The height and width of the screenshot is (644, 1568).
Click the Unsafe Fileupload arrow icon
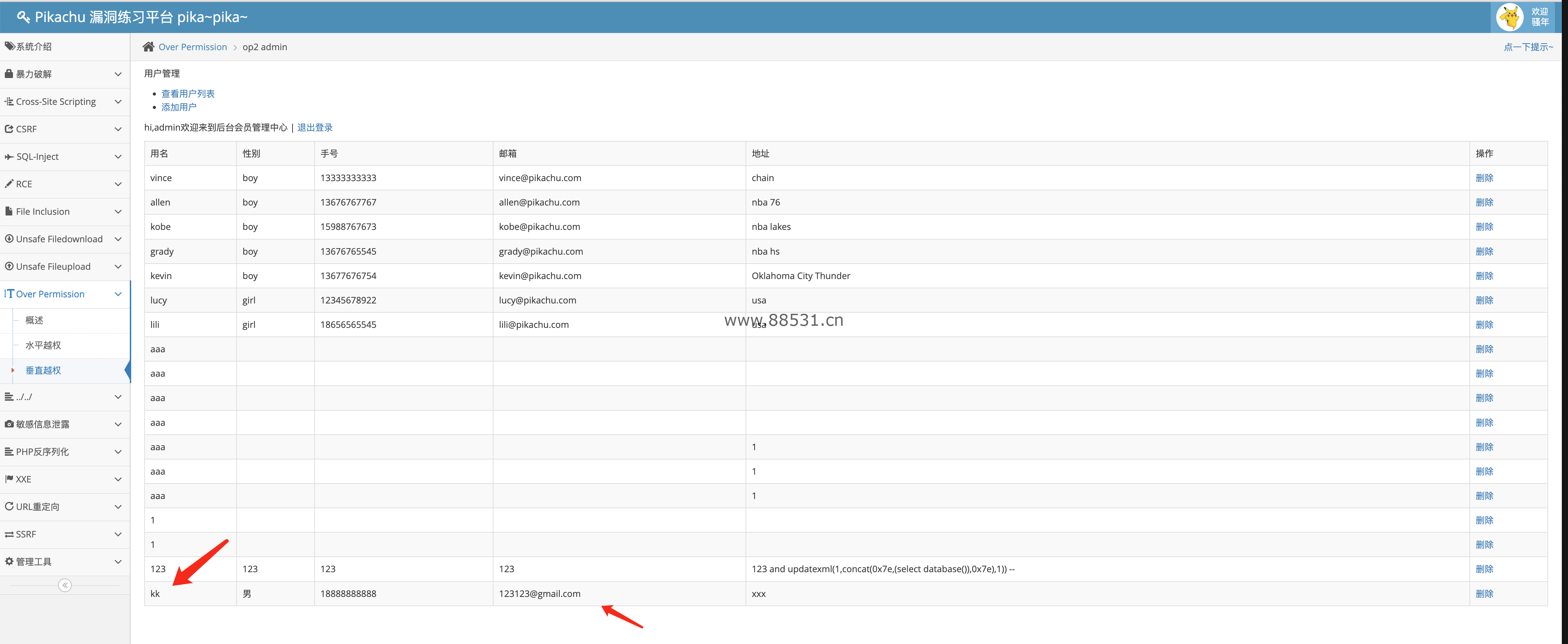pos(9,266)
